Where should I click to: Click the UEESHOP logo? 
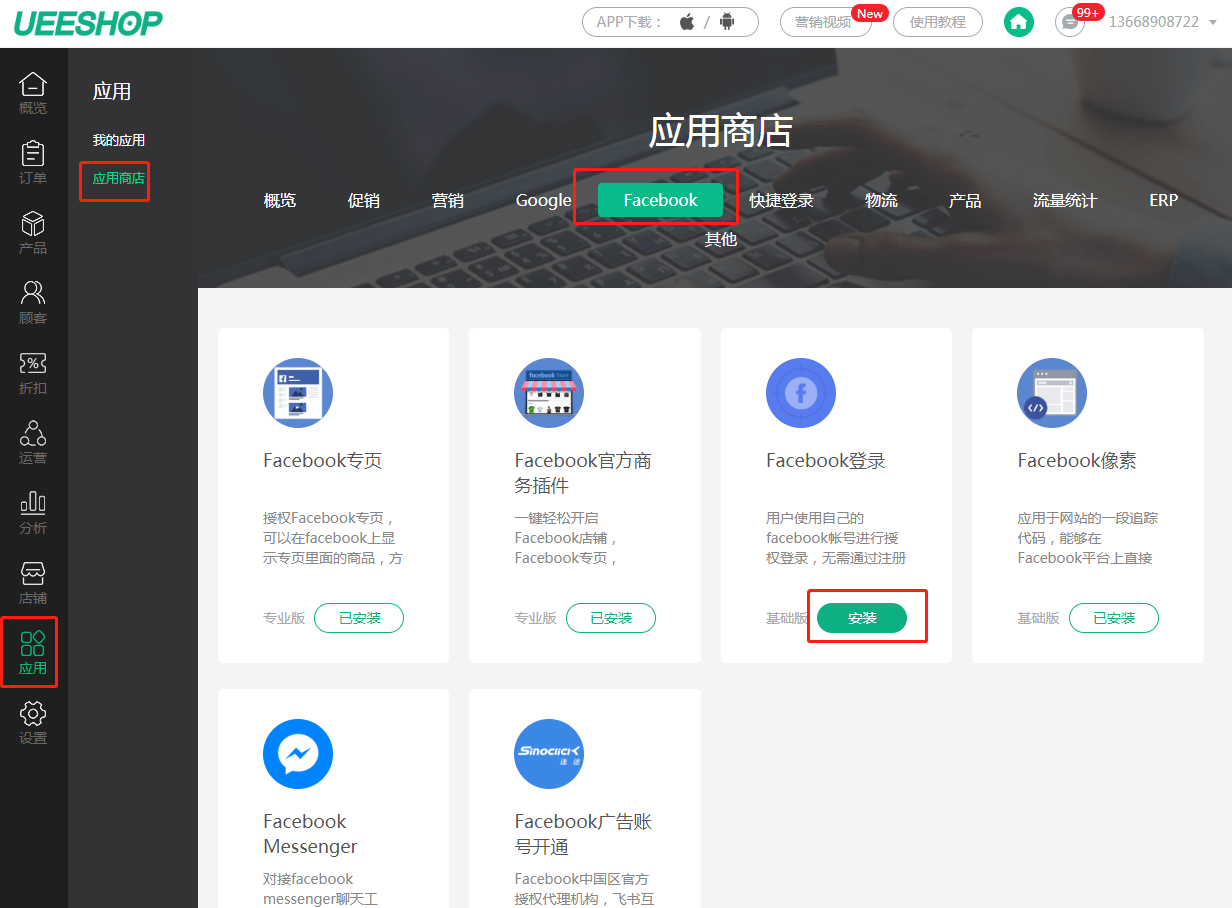(x=88, y=23)
